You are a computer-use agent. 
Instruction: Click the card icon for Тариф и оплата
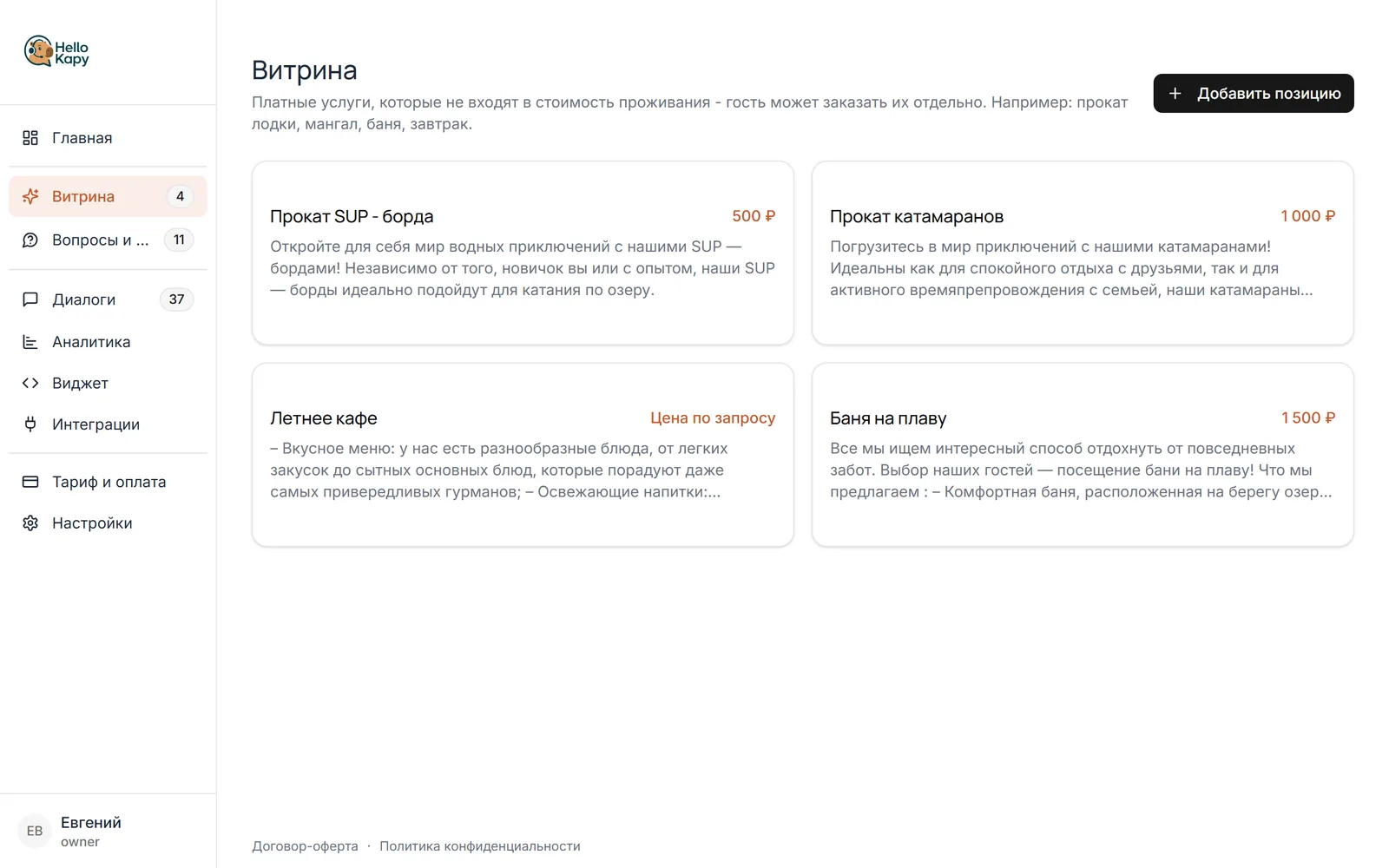coord(30,482)
